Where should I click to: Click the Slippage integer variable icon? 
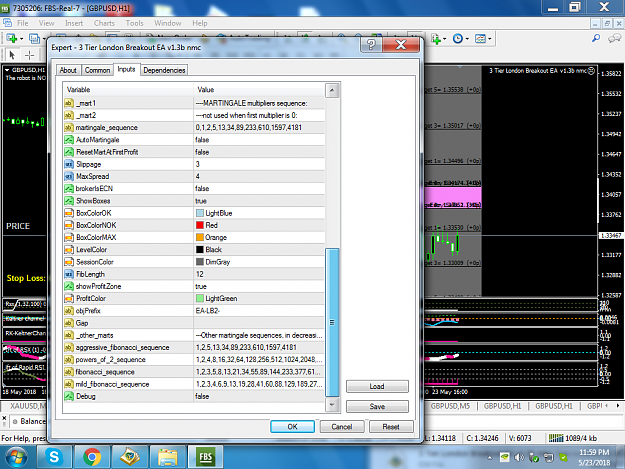[x=69, y=164]
